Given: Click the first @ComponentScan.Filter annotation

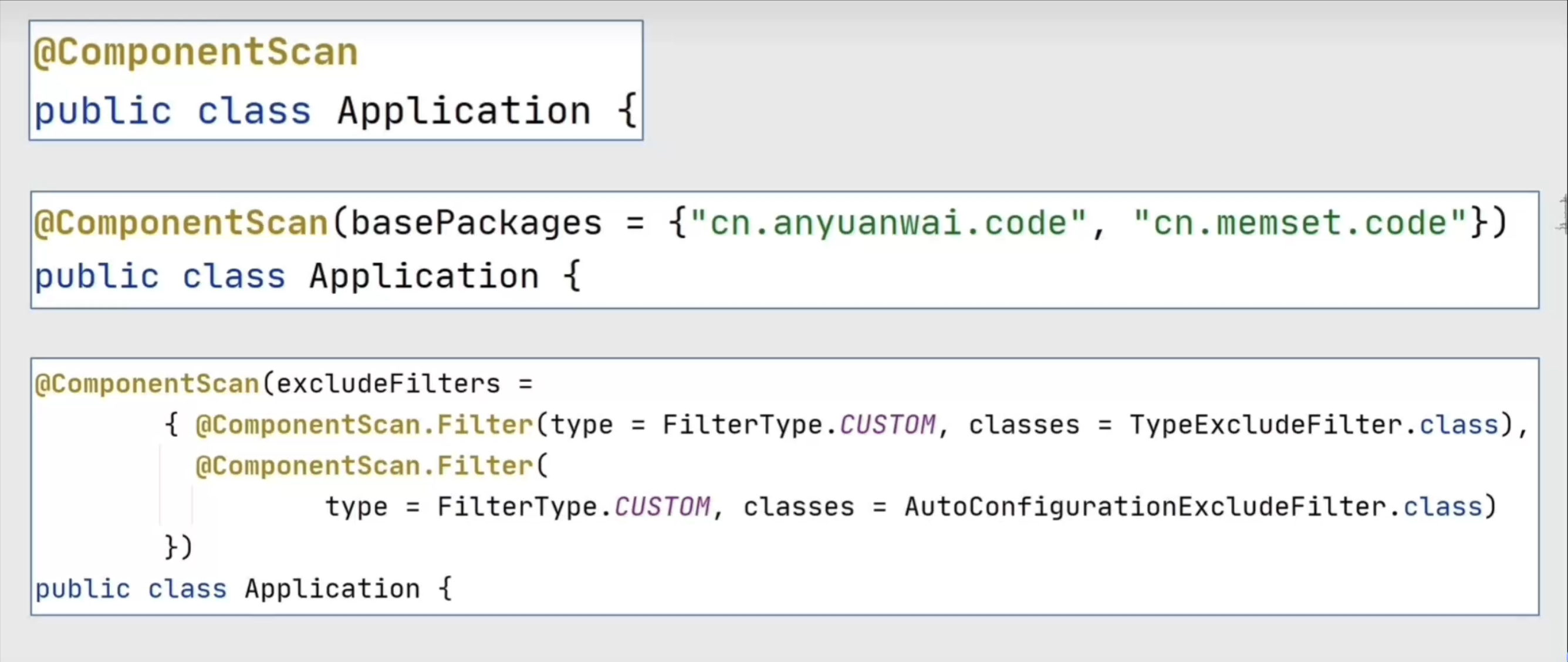Looking at the screenshot, I should (x=364, y=424).
